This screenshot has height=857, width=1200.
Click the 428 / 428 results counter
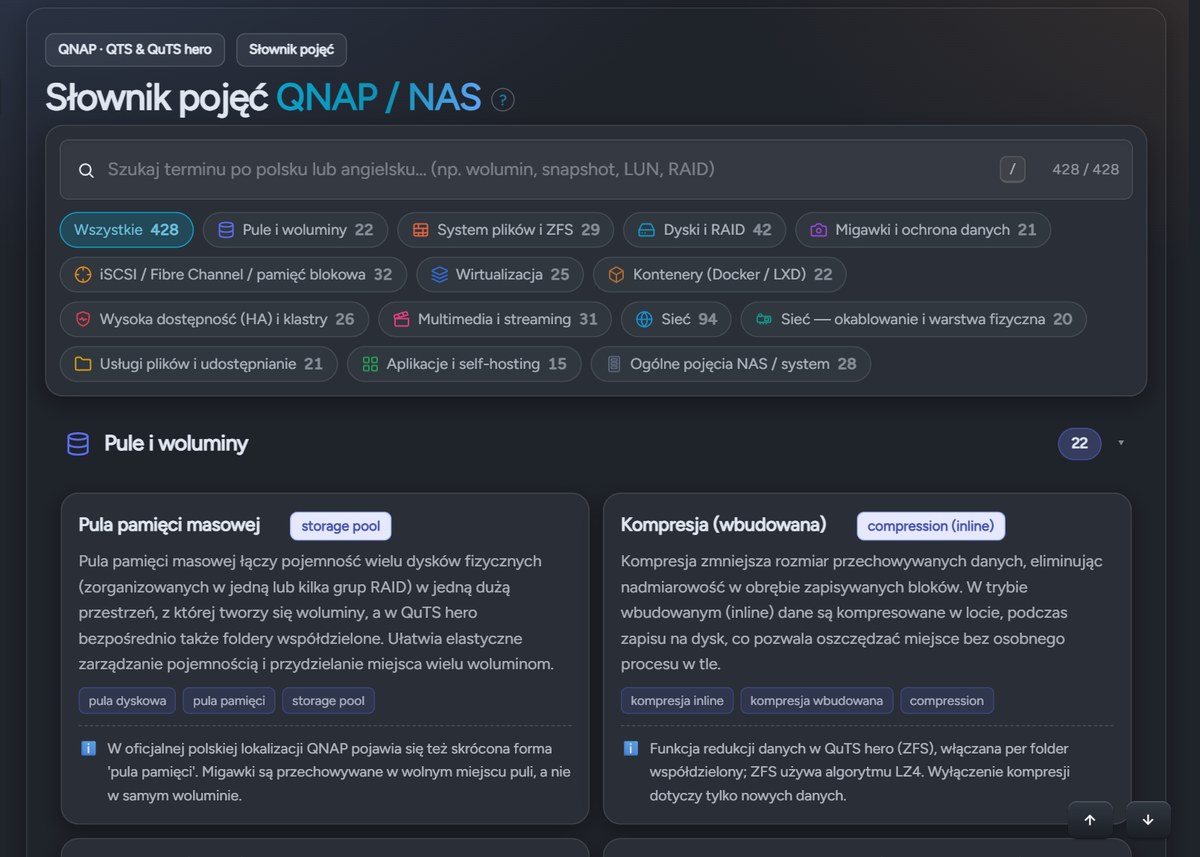click(x=1086, y=170)
